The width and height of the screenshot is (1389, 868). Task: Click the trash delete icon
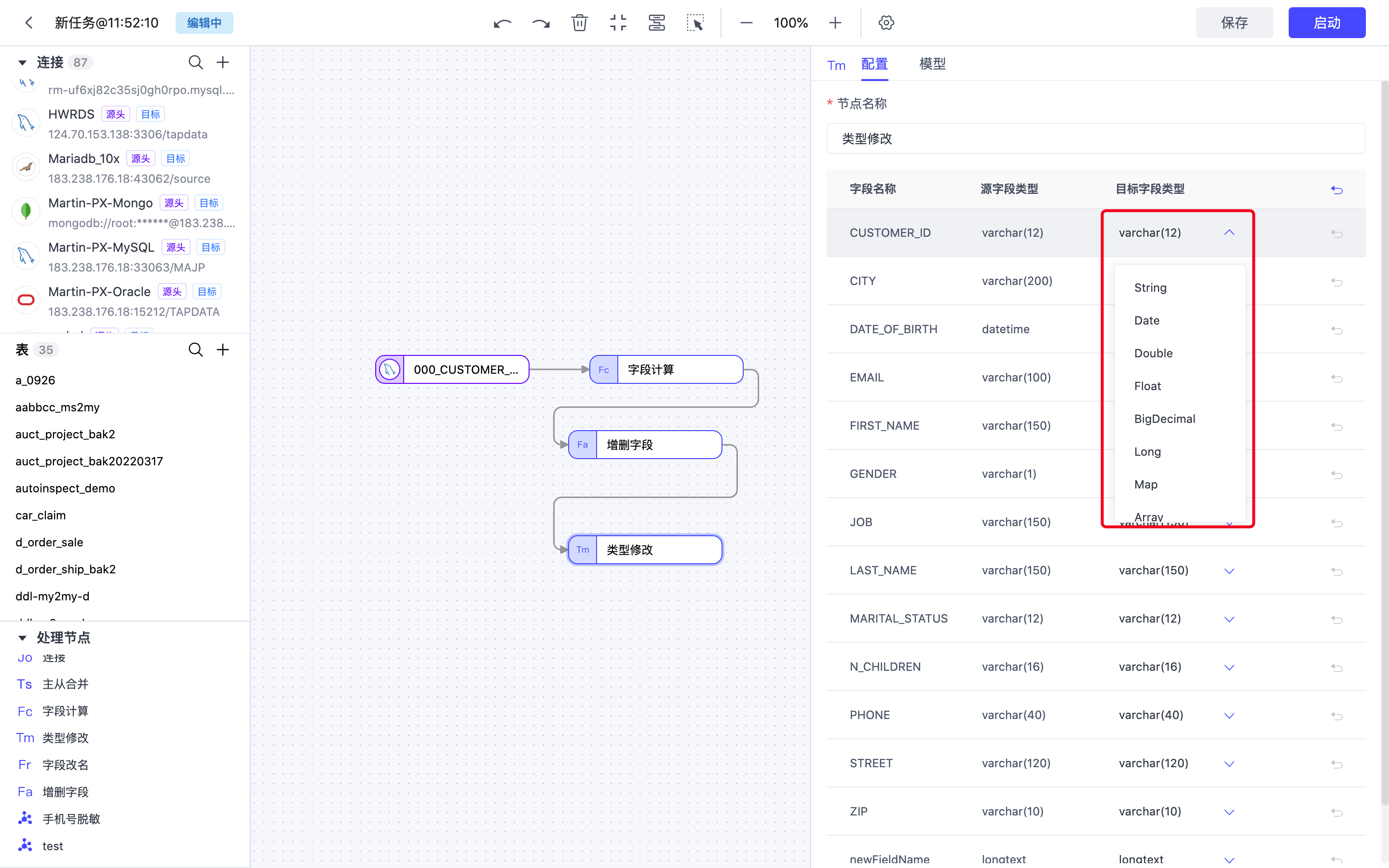(579, 23)
